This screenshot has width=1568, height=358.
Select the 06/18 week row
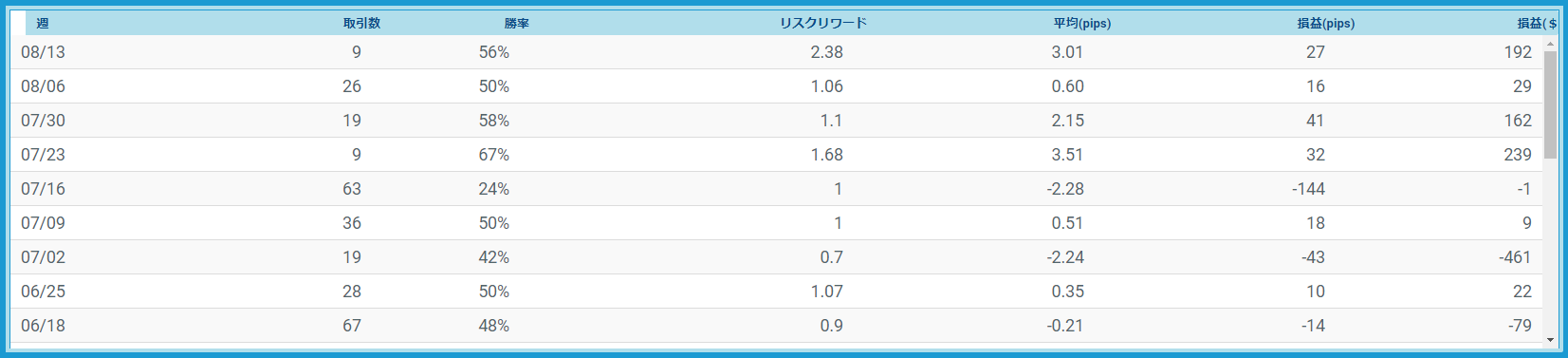pyautogui.click(x=777, y=326)
